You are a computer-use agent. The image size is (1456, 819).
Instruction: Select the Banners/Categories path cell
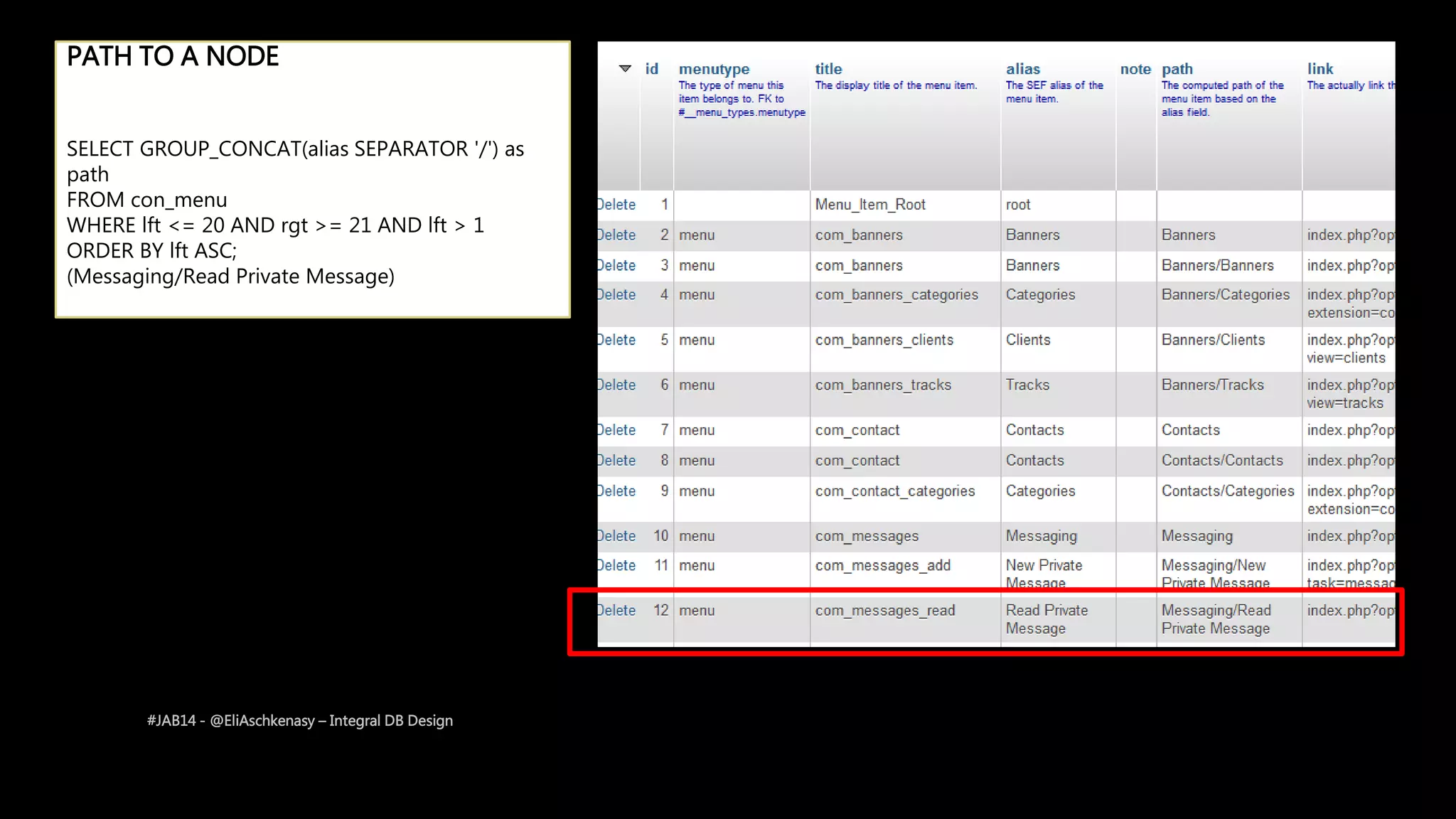(1229, 304)
